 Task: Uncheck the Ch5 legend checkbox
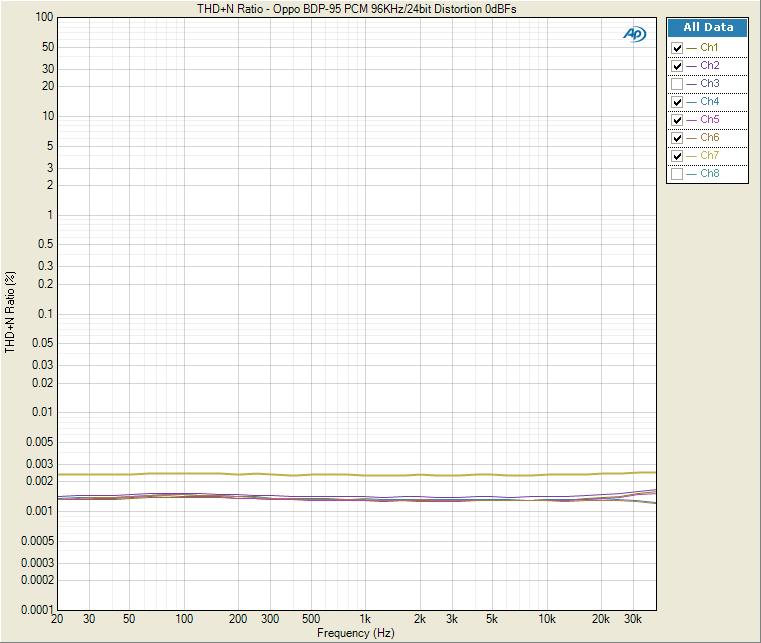(678, 120)
